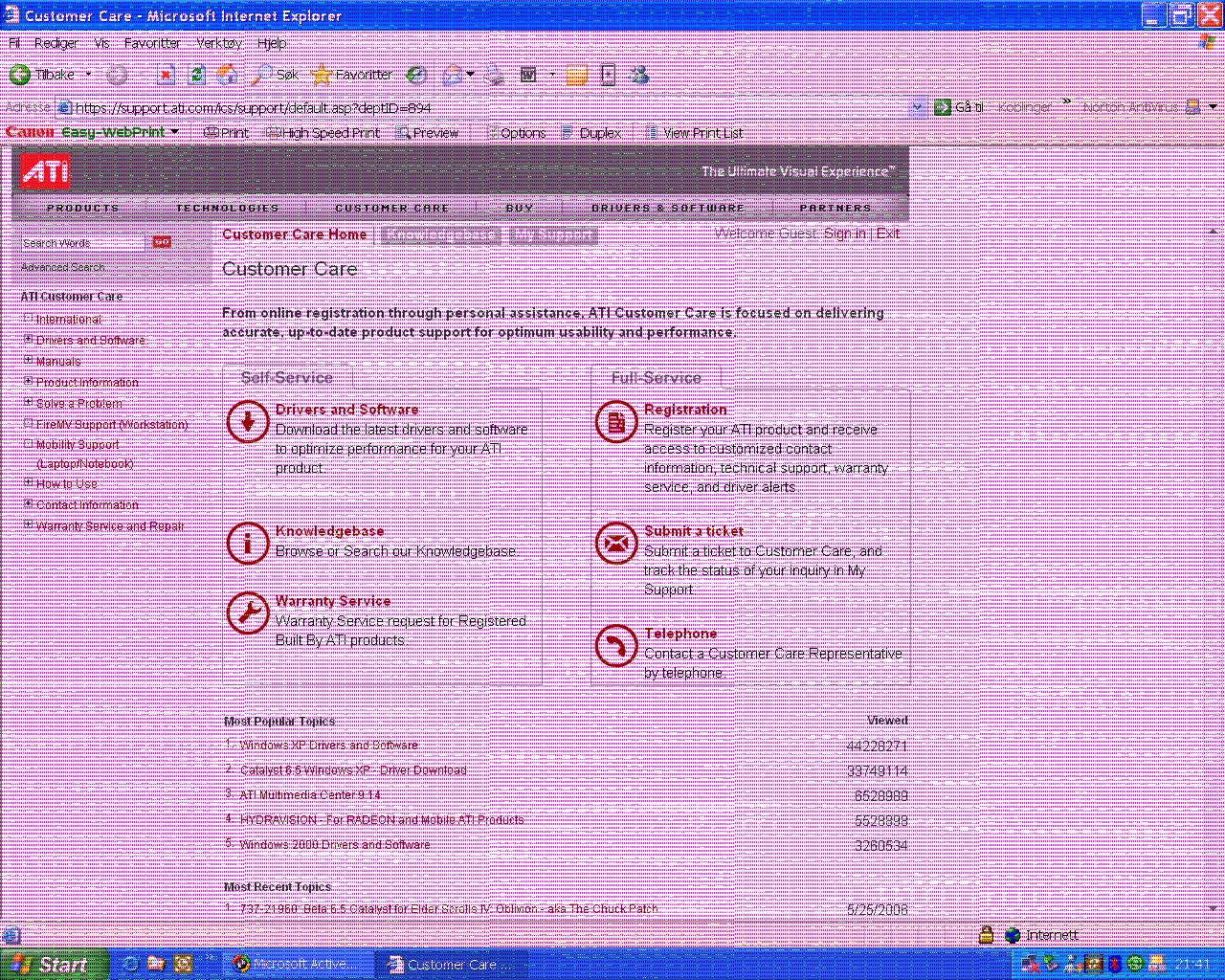1225x980 pixels.
Task: Open the address bar dropdown arrow
Action: 917,107
